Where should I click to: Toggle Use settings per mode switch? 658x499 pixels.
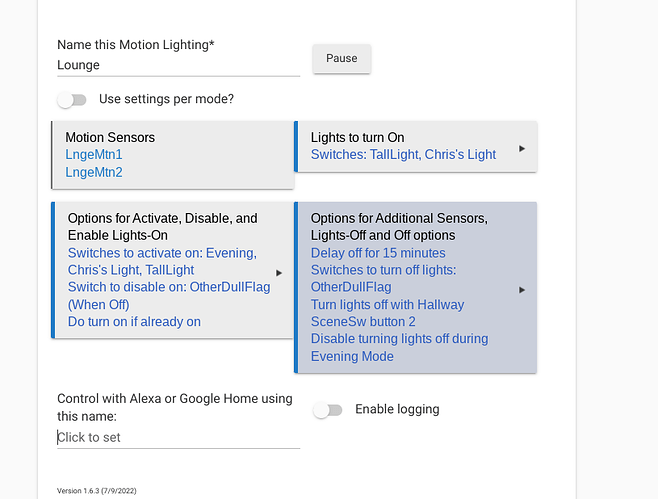(x=72, y=99)
